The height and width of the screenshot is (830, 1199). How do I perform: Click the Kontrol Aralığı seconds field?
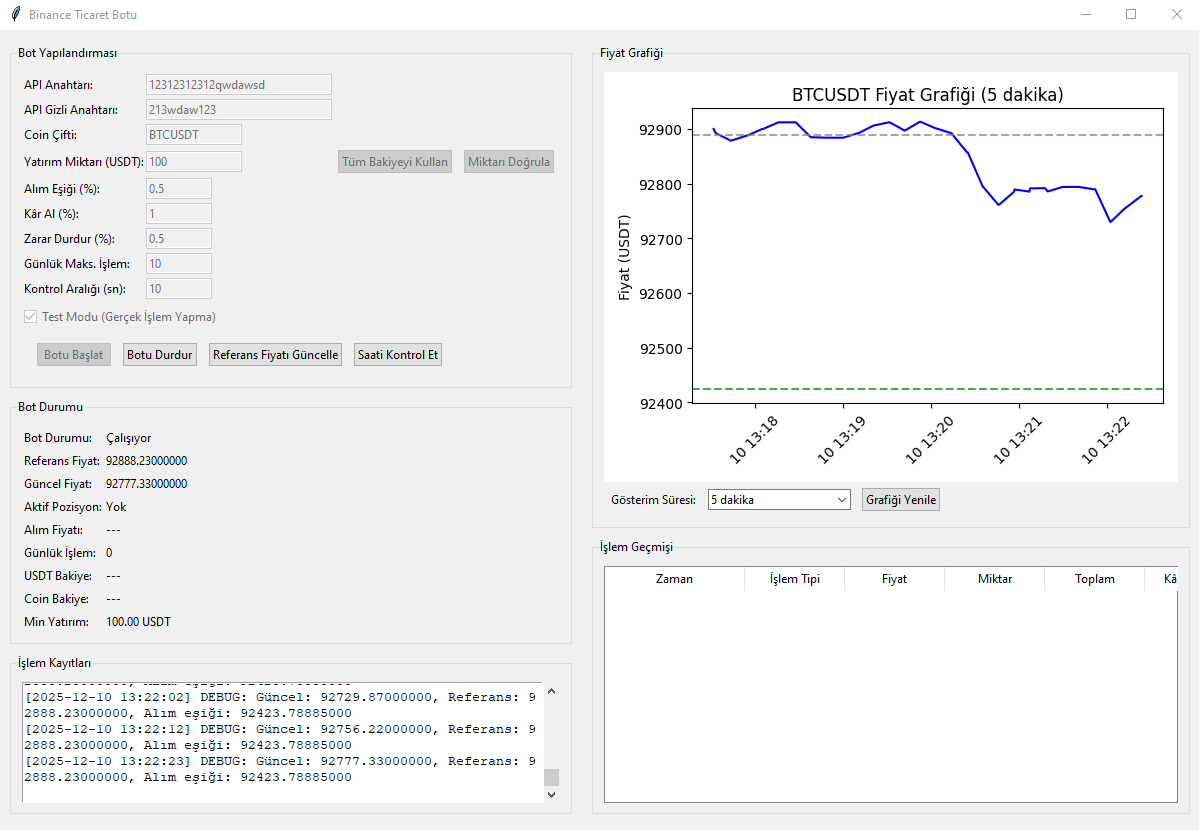(178, 288)
